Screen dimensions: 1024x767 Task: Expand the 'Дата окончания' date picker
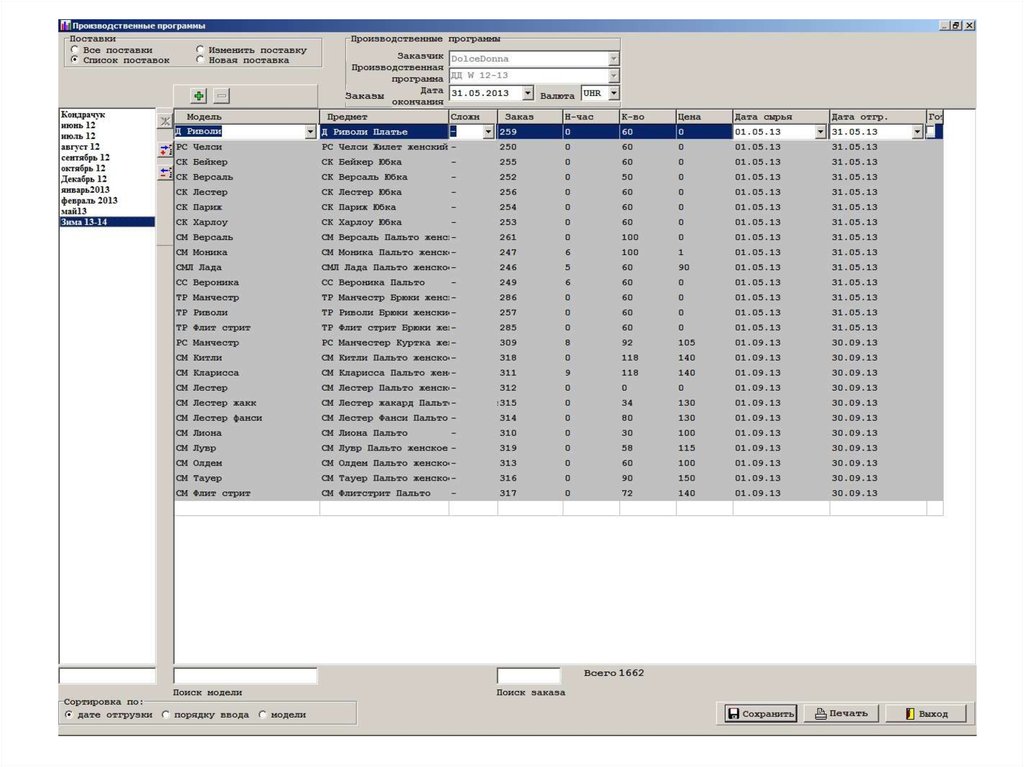528,93
